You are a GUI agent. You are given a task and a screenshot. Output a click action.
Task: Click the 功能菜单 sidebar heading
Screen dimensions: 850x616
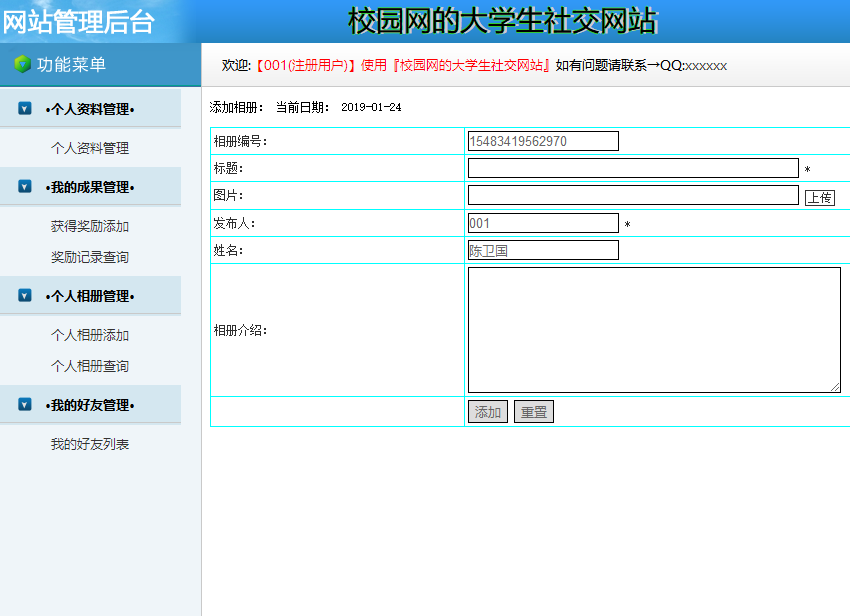tap(71, 65)
